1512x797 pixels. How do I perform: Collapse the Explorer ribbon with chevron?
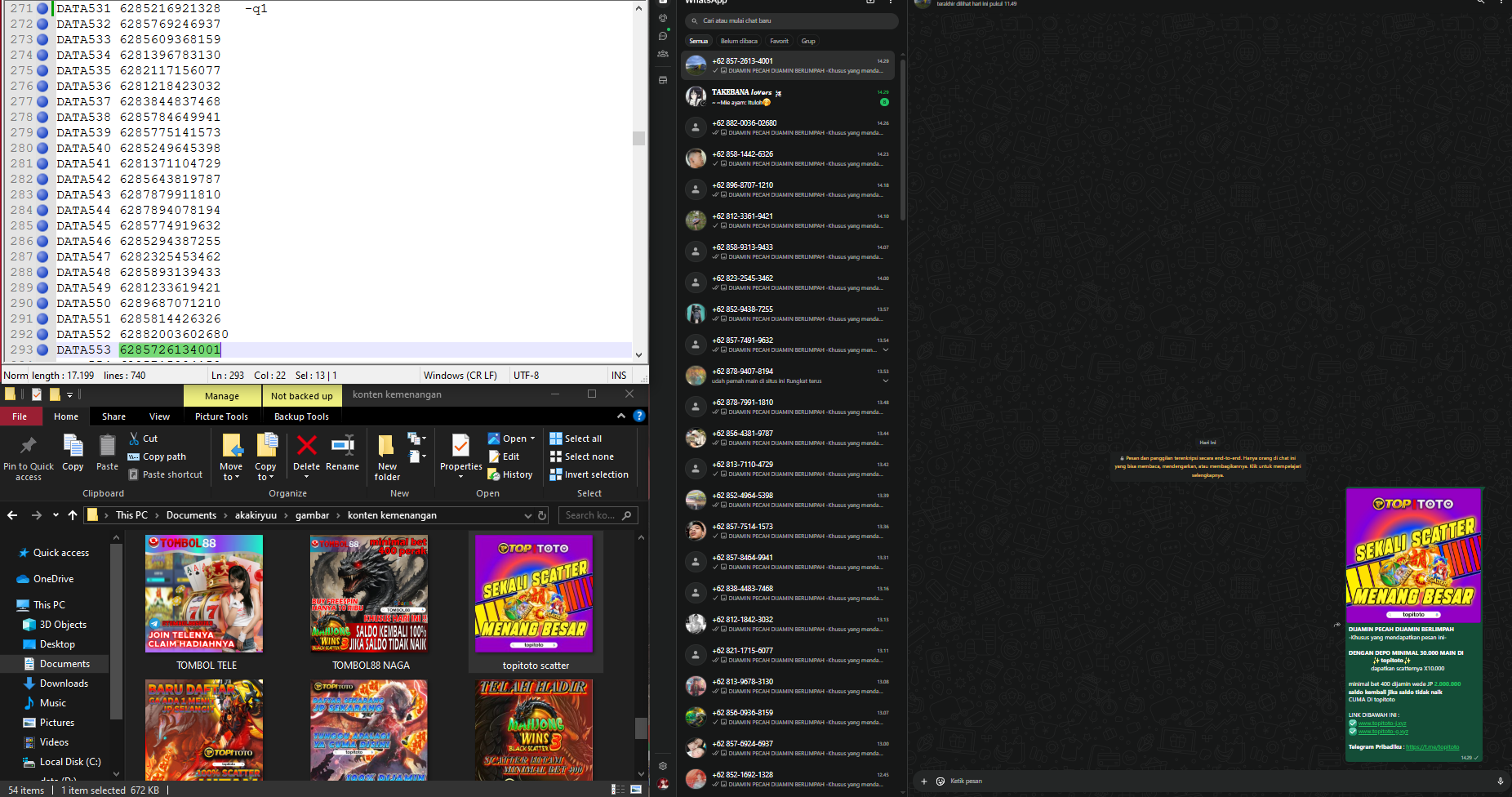[x=621, y=416]
